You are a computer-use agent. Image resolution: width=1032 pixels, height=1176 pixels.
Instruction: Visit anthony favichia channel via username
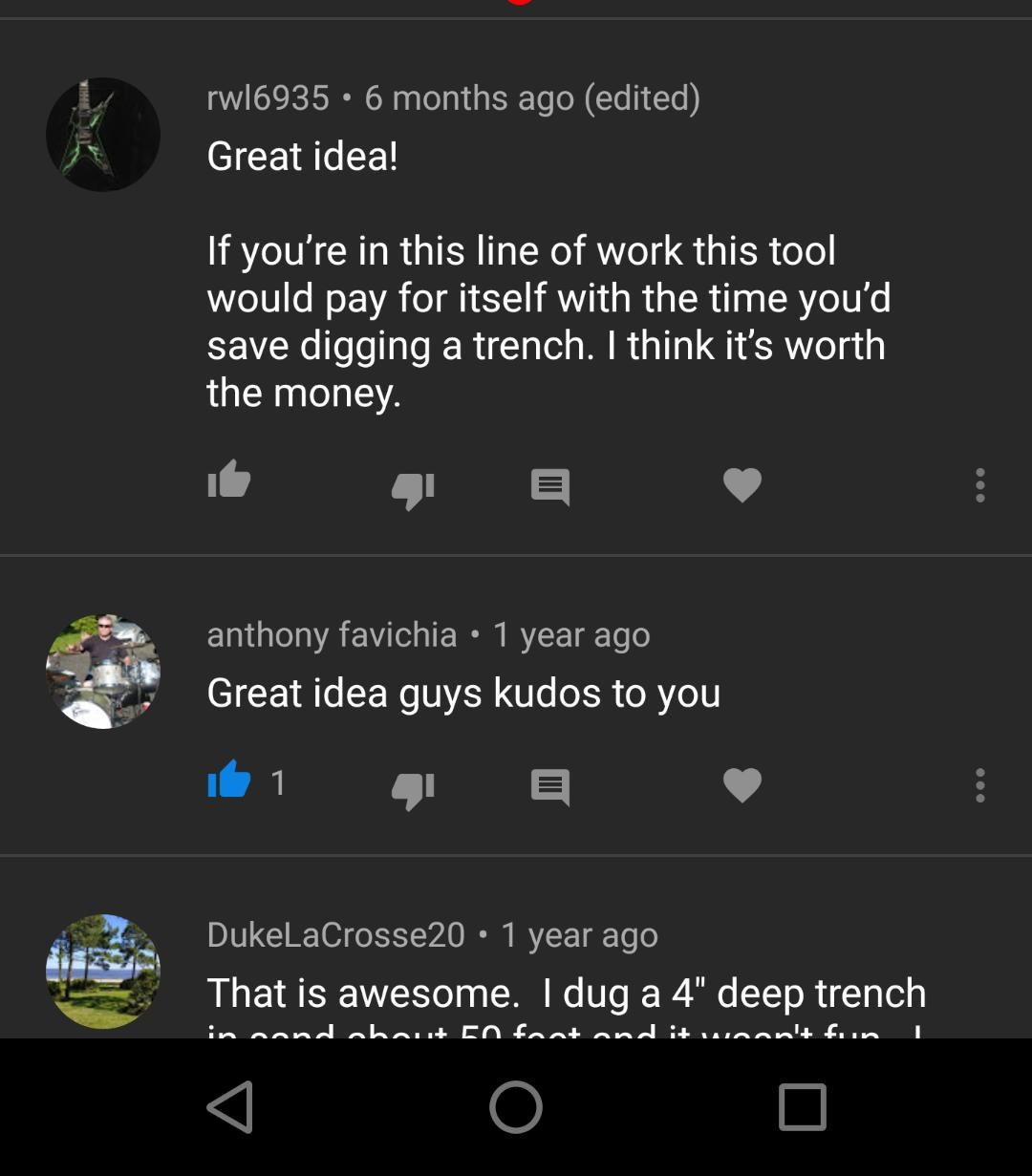click(332, 634)
